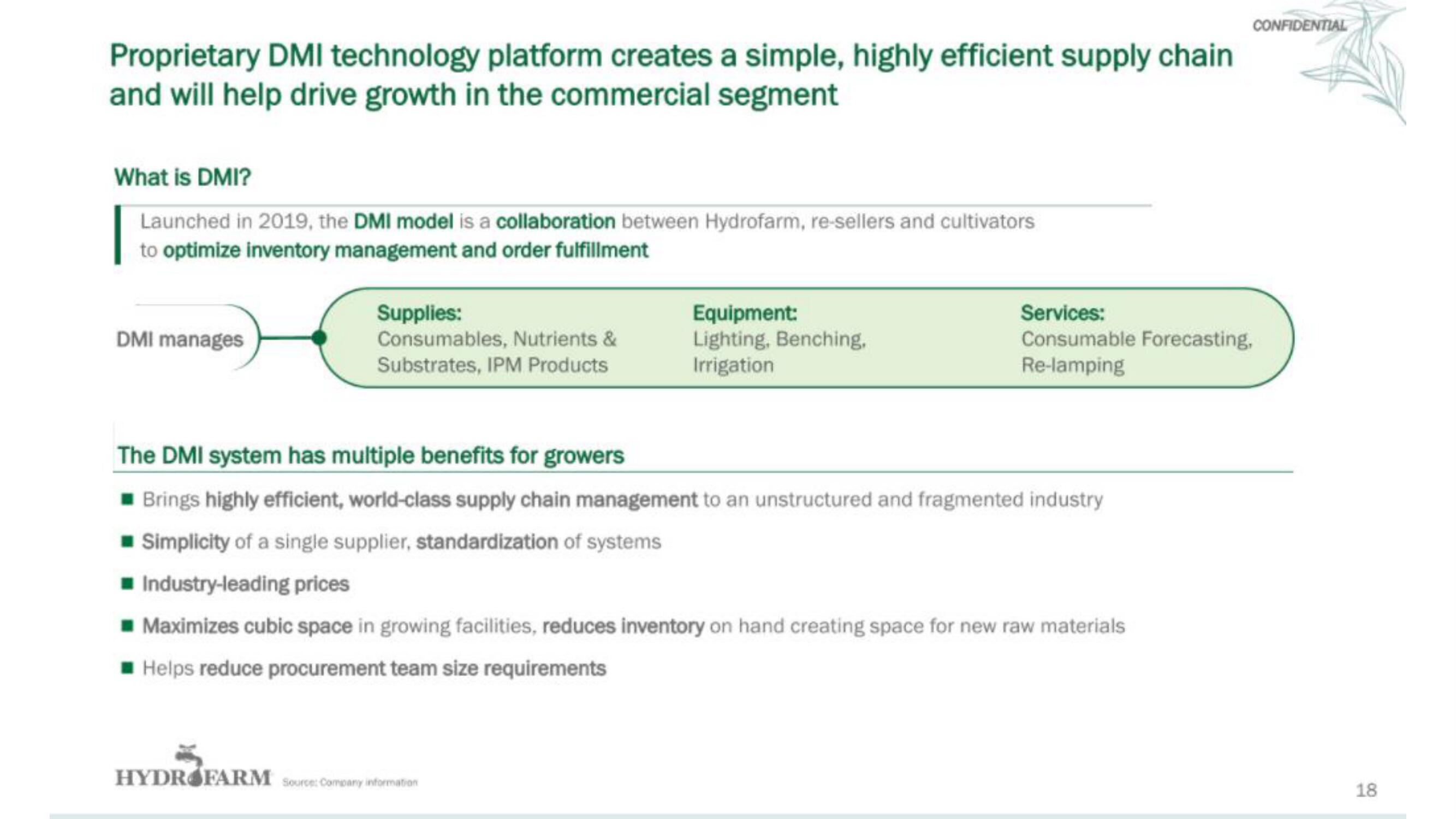Click the 'Source: Company information' footnote

tap(350, 782)
